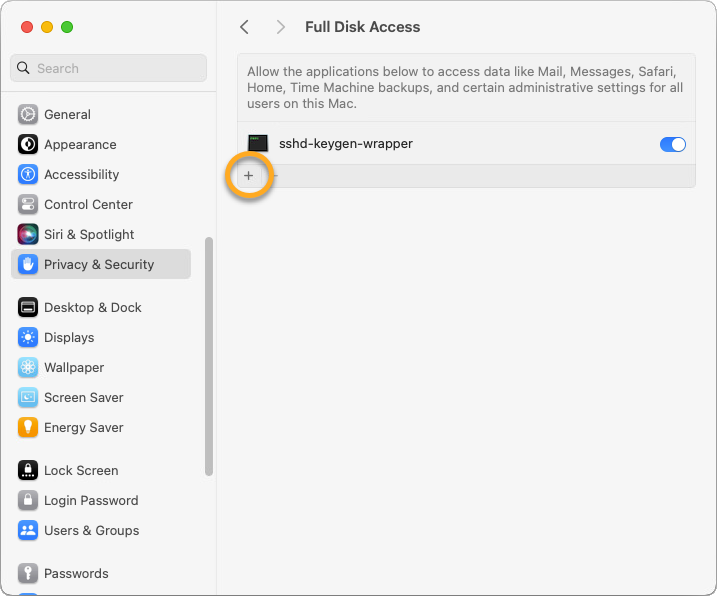The height and width of the screenshot is (596, 717).
Task: Open Privacy & Security section
Action: (x=100, y=265)
